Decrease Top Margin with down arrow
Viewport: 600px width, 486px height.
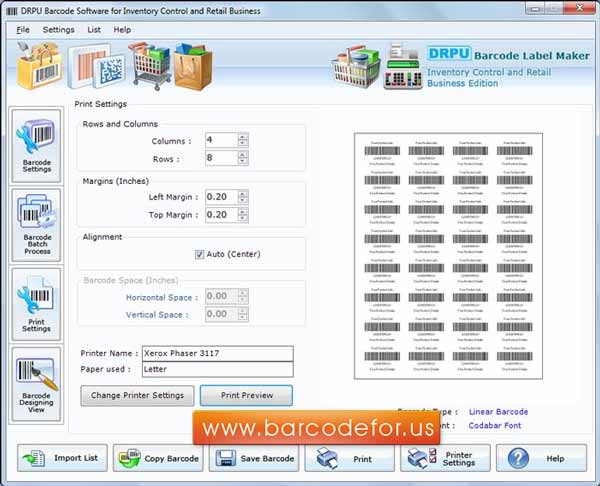pos(243,218)
